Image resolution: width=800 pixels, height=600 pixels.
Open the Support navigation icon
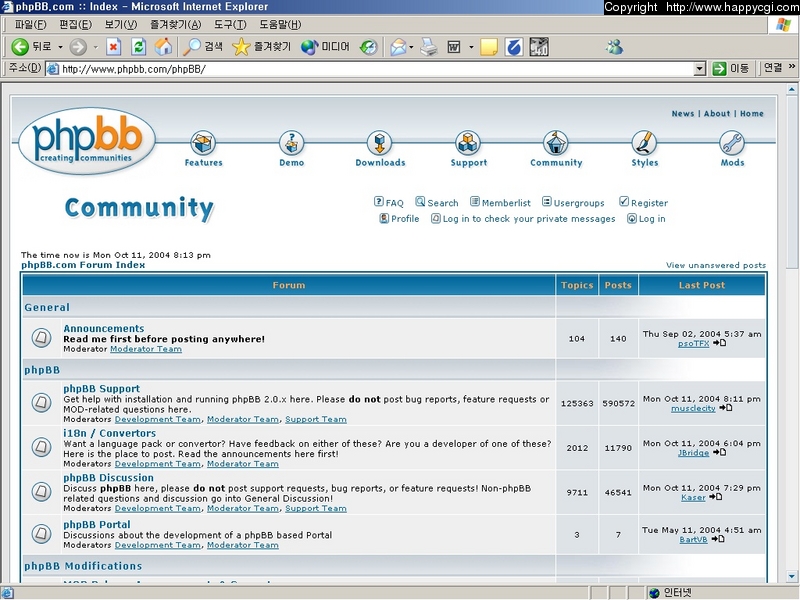click(468, 143)
